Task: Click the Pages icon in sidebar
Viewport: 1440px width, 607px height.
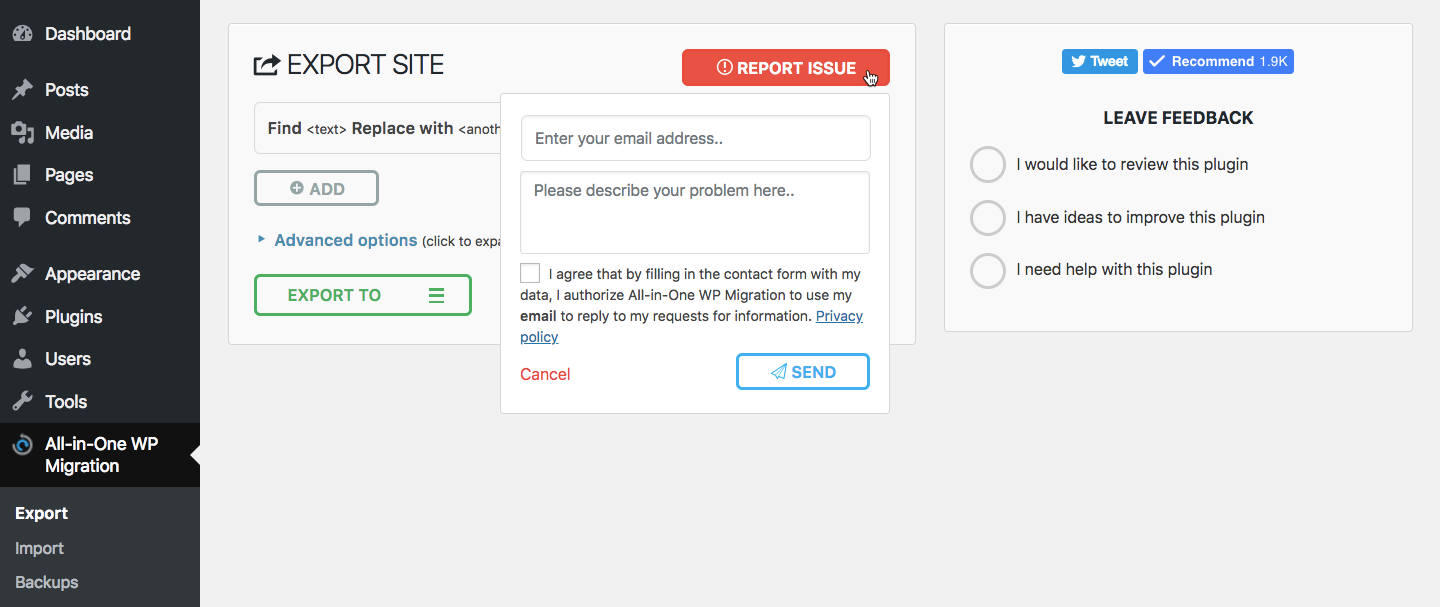Action: 22,175
